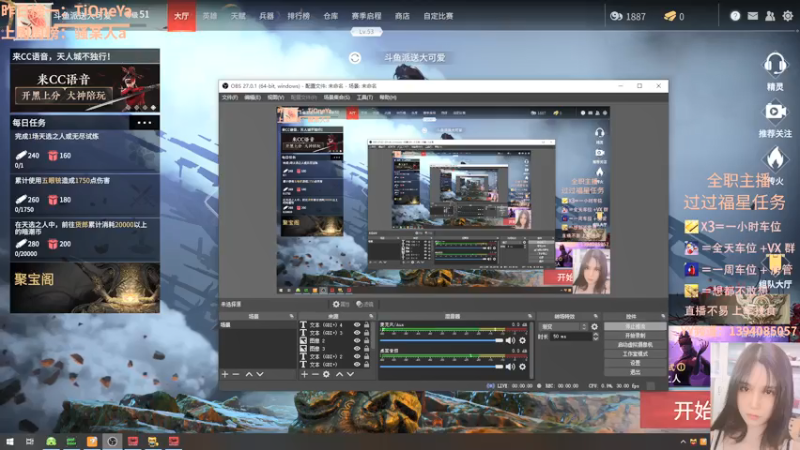800x450 pixels.
Task: Switch to game 排行榜 tab
Action: (298, 16)
